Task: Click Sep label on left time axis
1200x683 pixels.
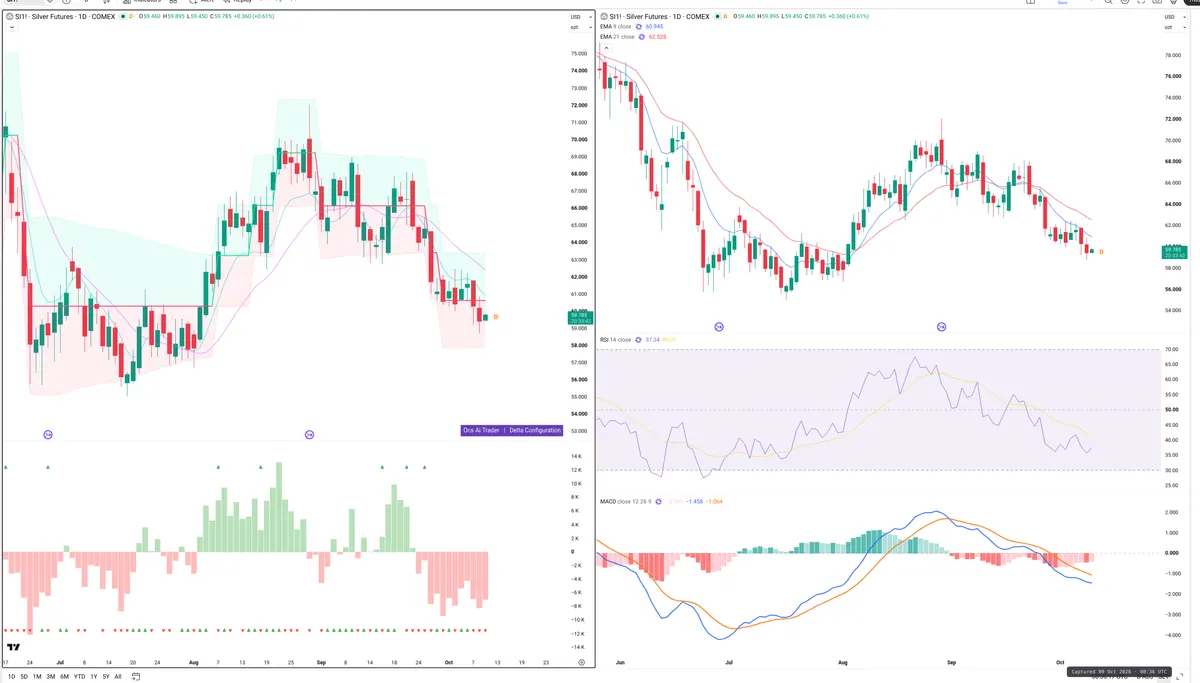Action: pyautogui.click(x=321, y=662)
